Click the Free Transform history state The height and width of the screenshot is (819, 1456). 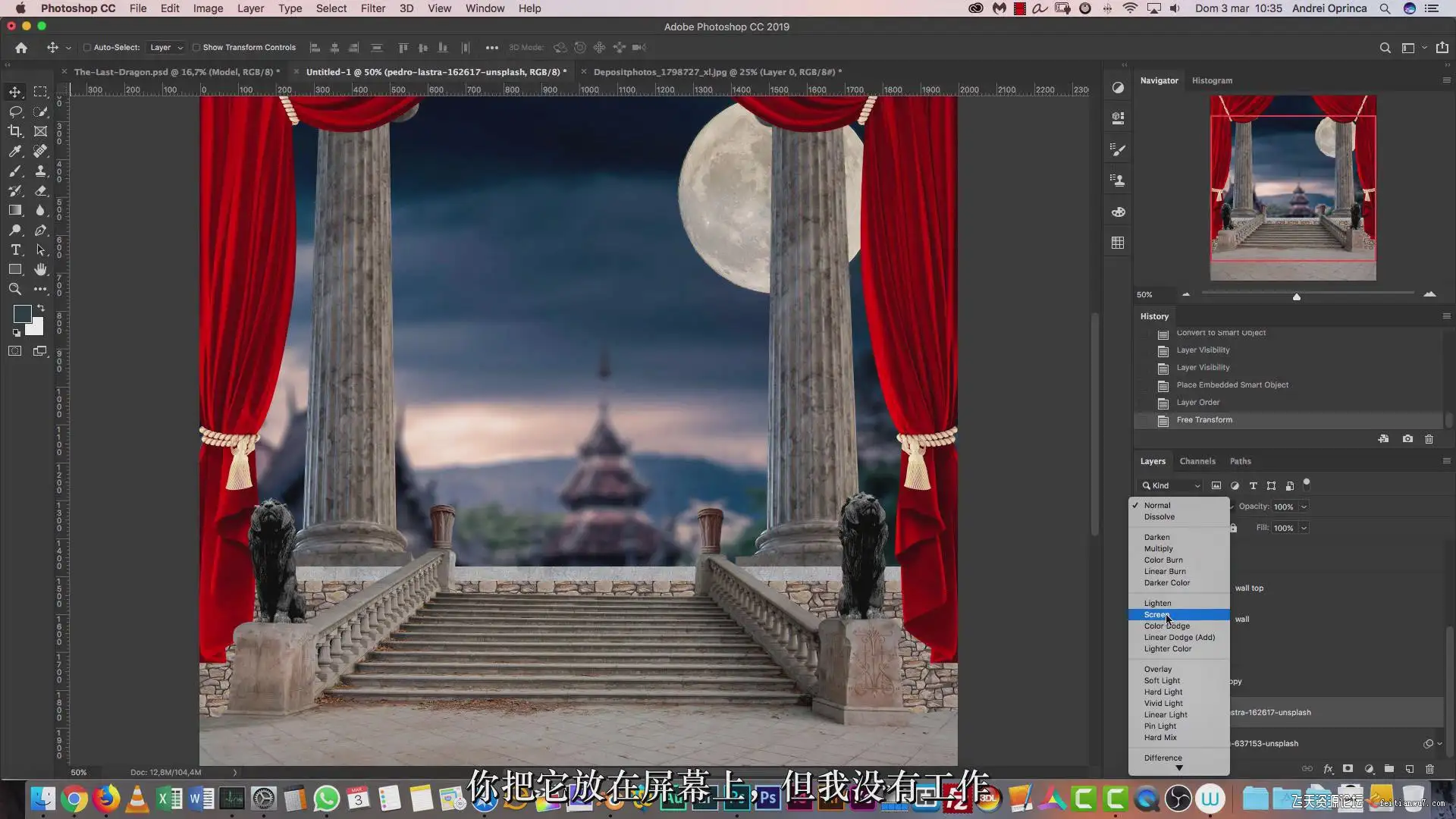[1204, 419]
